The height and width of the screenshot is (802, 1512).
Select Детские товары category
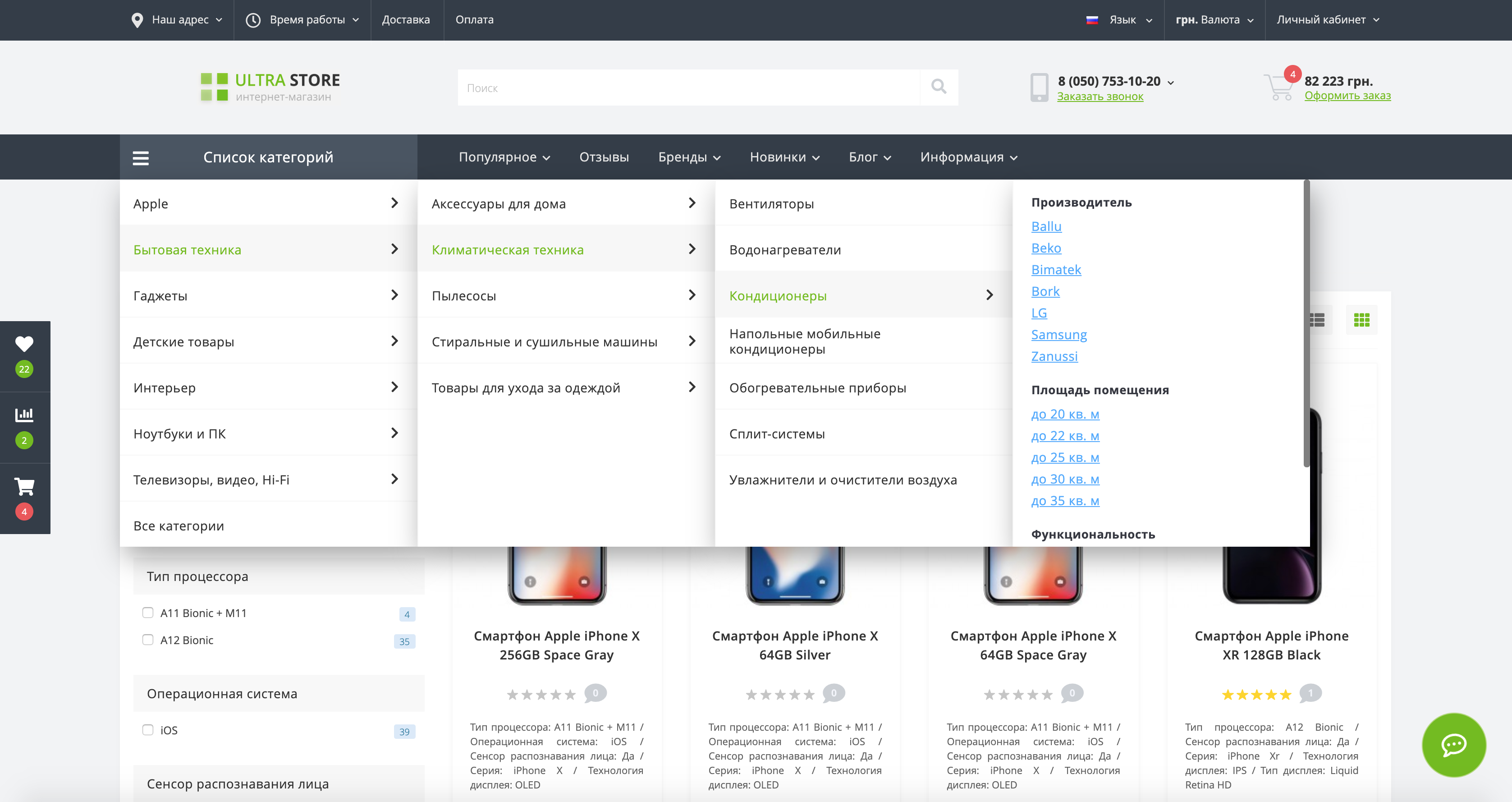tap(268, 341)
